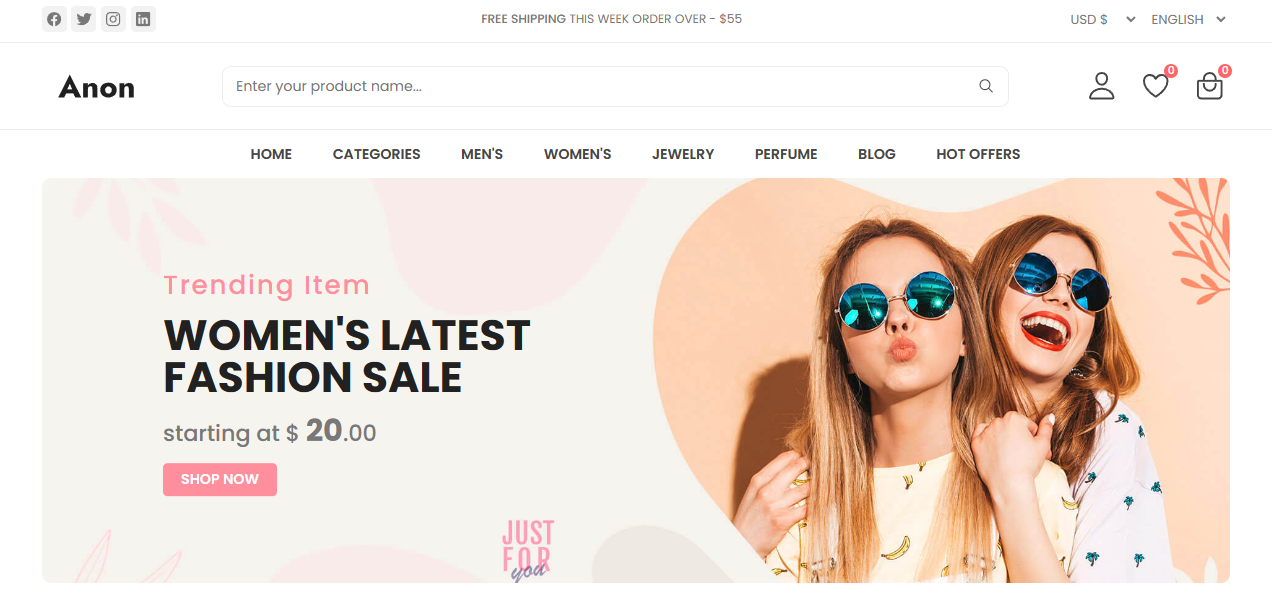This screenshot has width=1272, height=608.
Task: Open the user account icon
Action: 1101,86
